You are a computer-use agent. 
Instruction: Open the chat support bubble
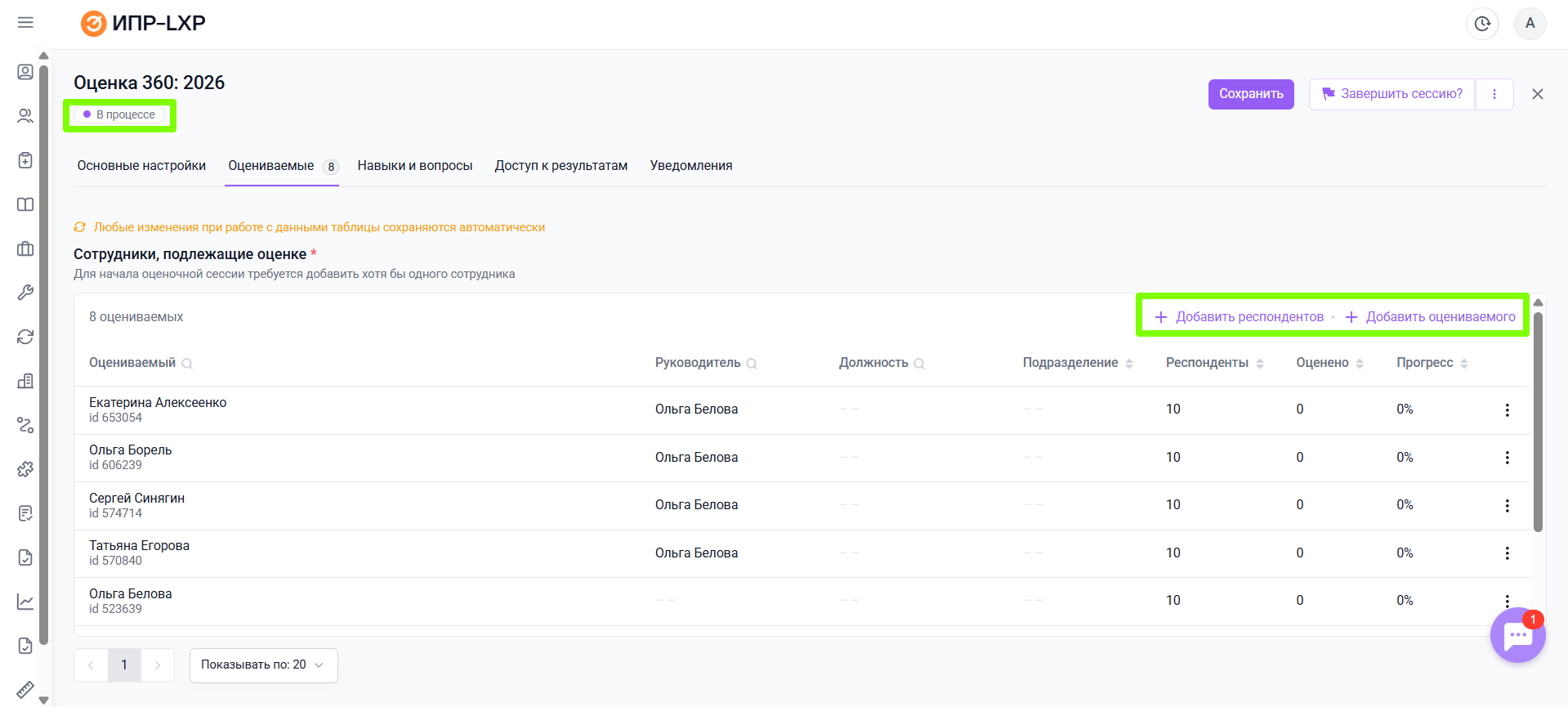pos(1517,635)
